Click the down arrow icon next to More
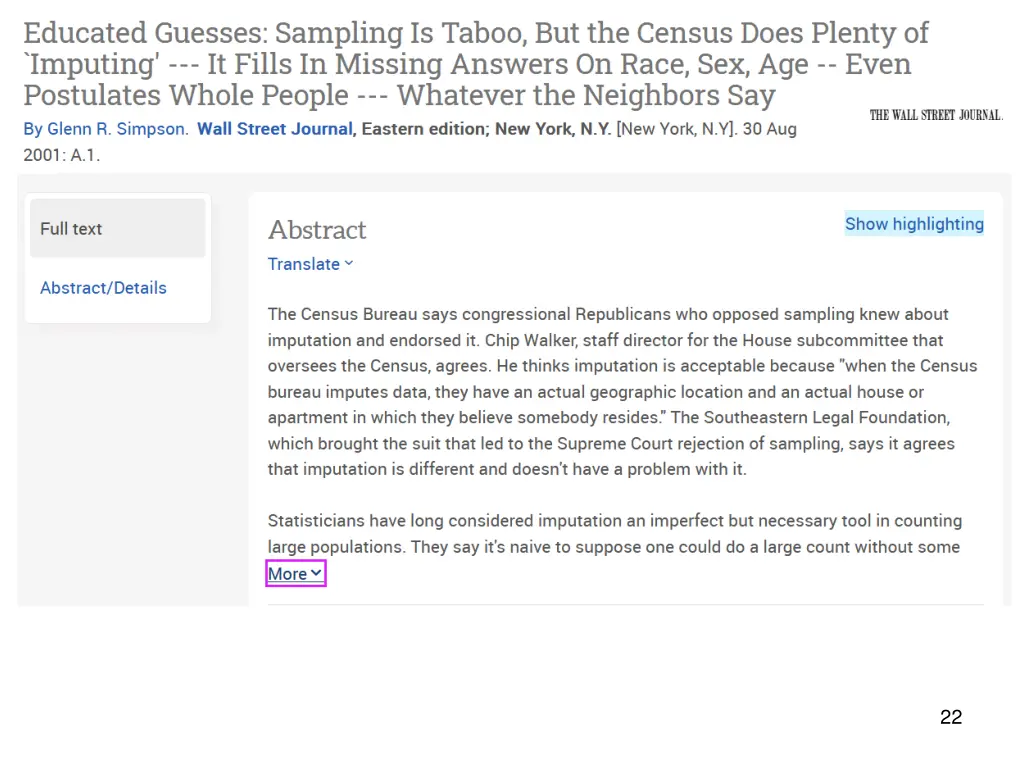The height and width of the screenshot is (768, 1024). point(316,573)
